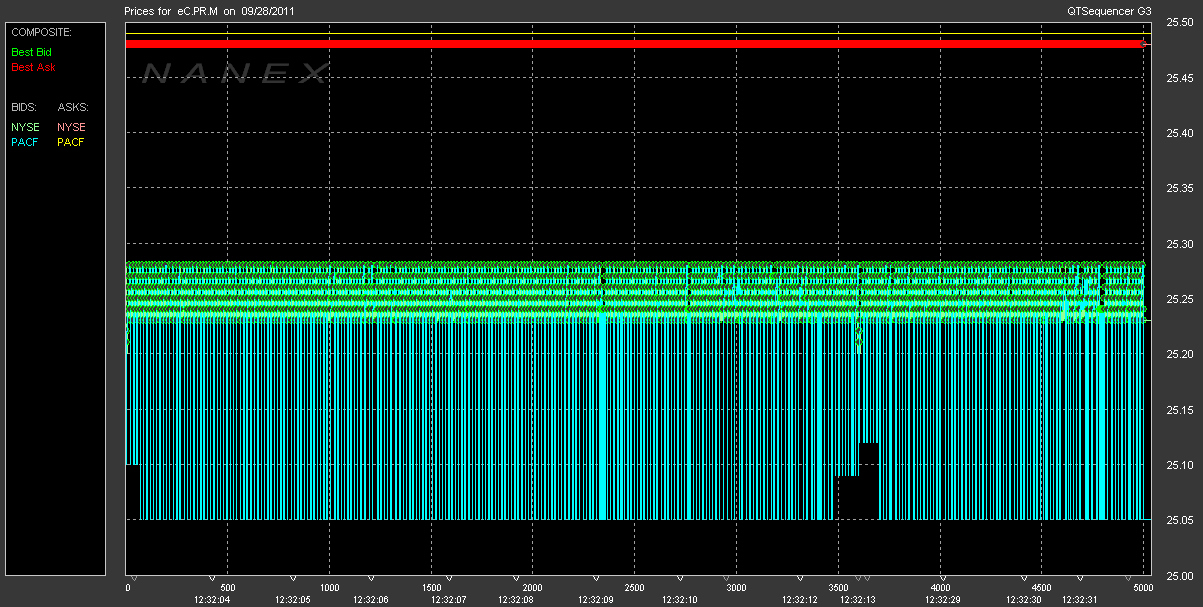Viewport: 1203px width, 607px height.
Task: Click the triangle marker above 12:32:09
Action: pos(597,579)
